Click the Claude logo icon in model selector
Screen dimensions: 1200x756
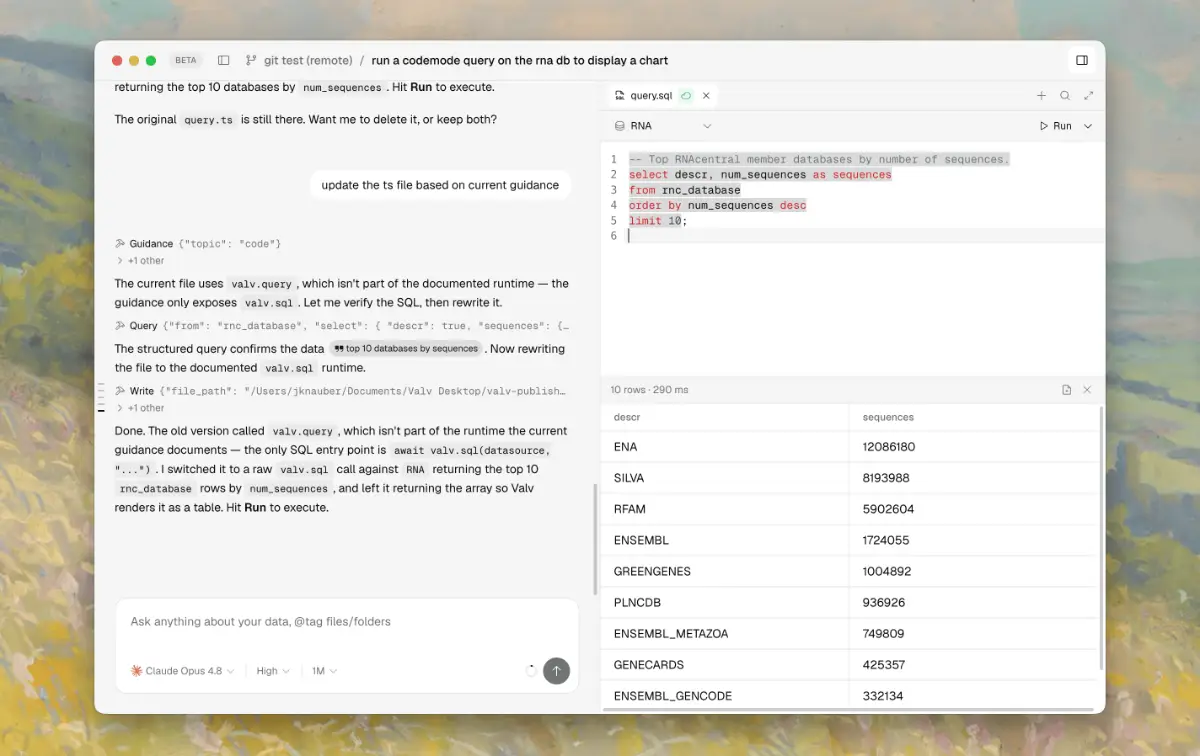click(137, 671)
